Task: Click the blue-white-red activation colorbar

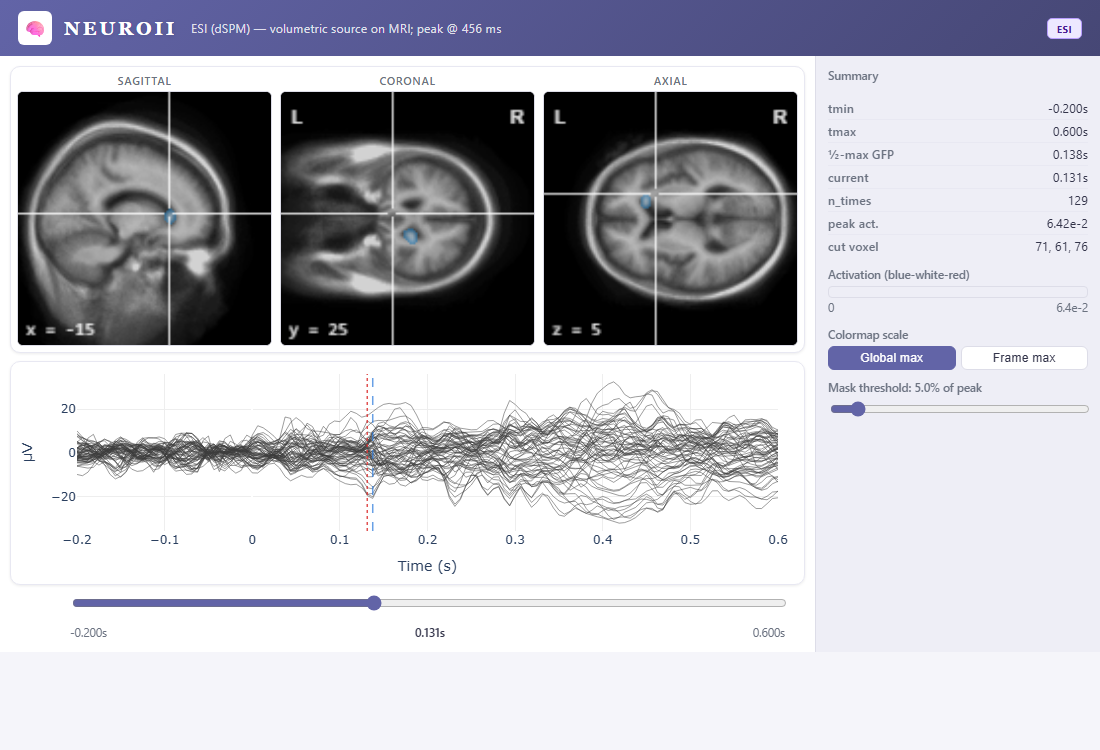Action: click(958, 292)
